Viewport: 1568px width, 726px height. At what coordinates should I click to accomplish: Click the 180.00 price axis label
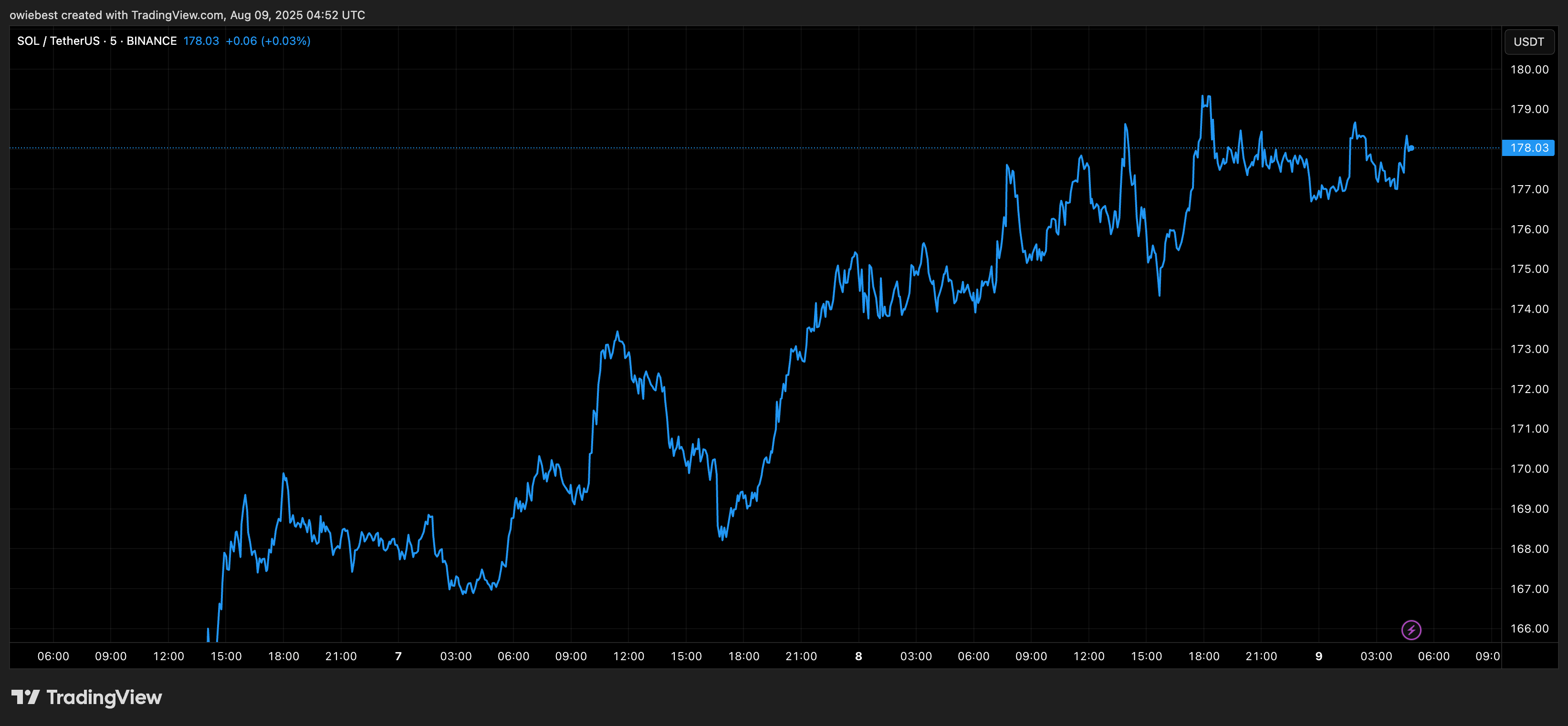click(x=1529, y=69)
